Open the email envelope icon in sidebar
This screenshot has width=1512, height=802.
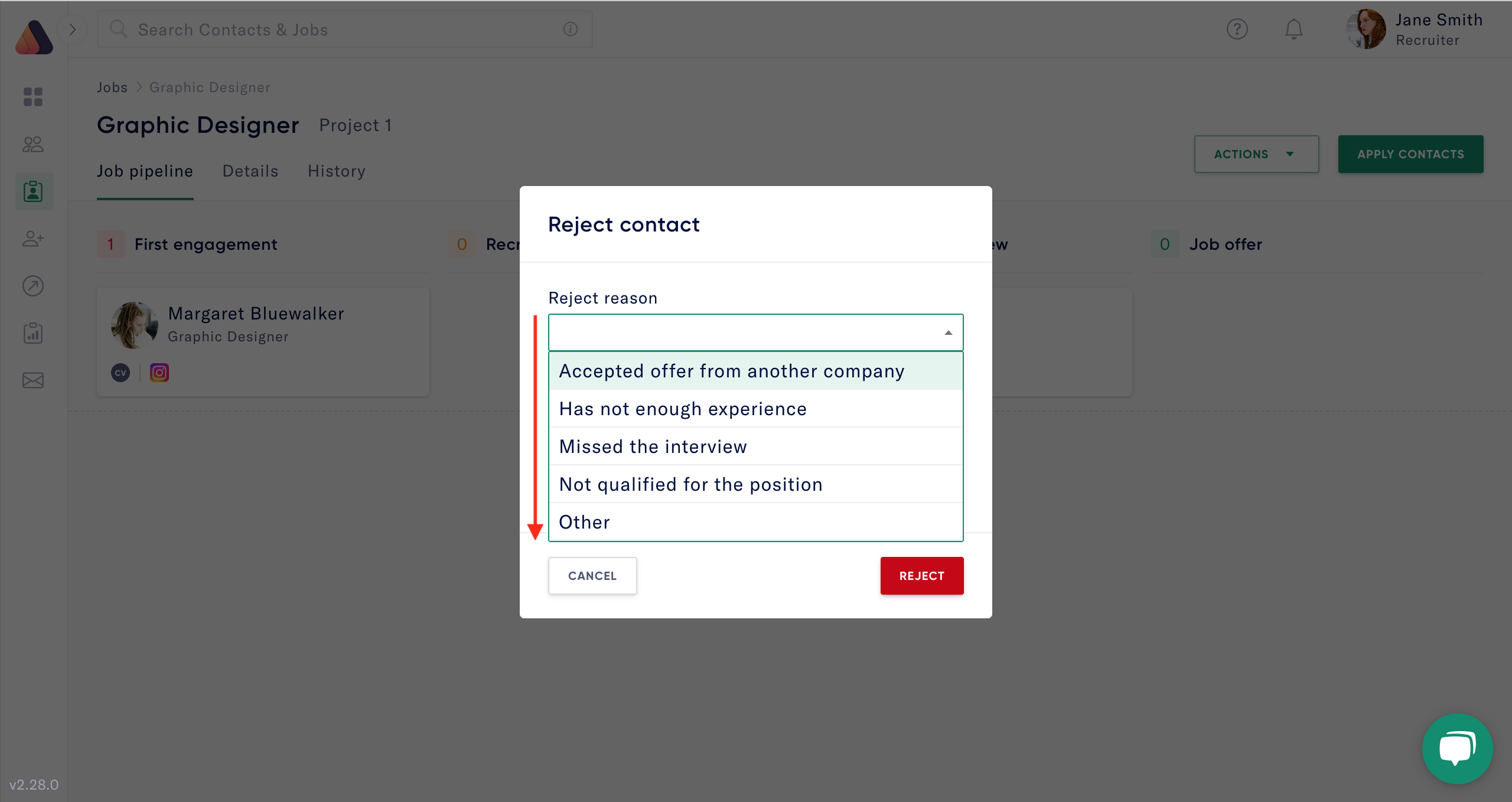tap(33, 380)
